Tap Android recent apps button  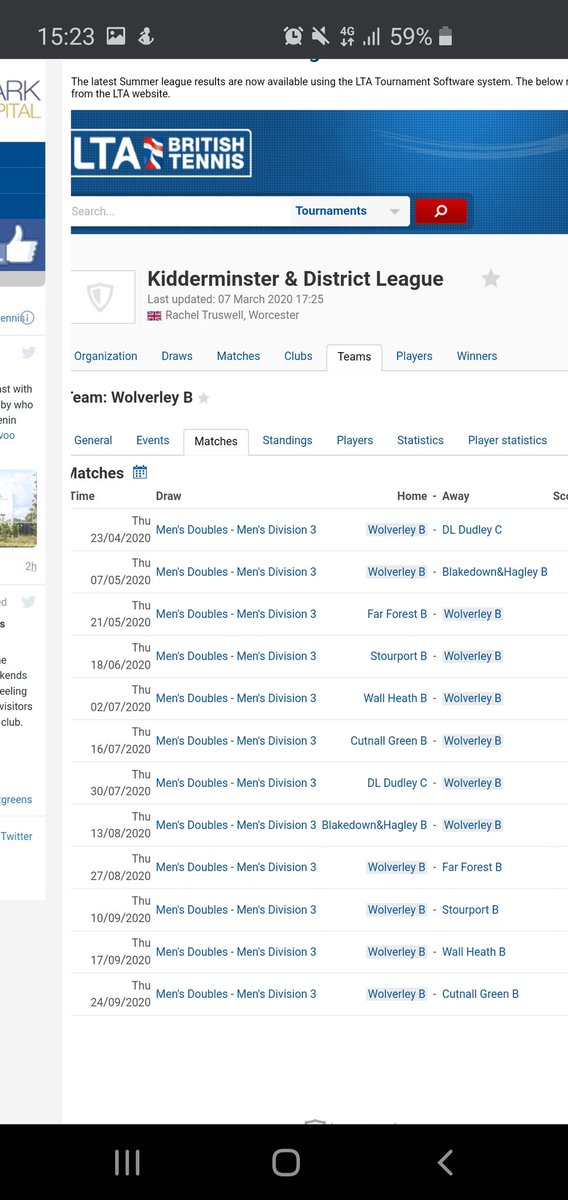point(127,1162)
